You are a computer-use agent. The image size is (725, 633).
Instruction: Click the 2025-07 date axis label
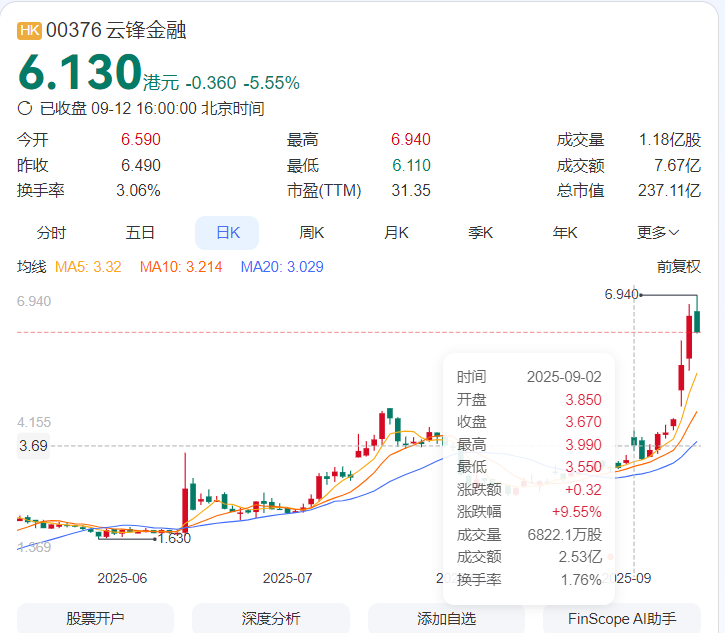click(287, 578)
